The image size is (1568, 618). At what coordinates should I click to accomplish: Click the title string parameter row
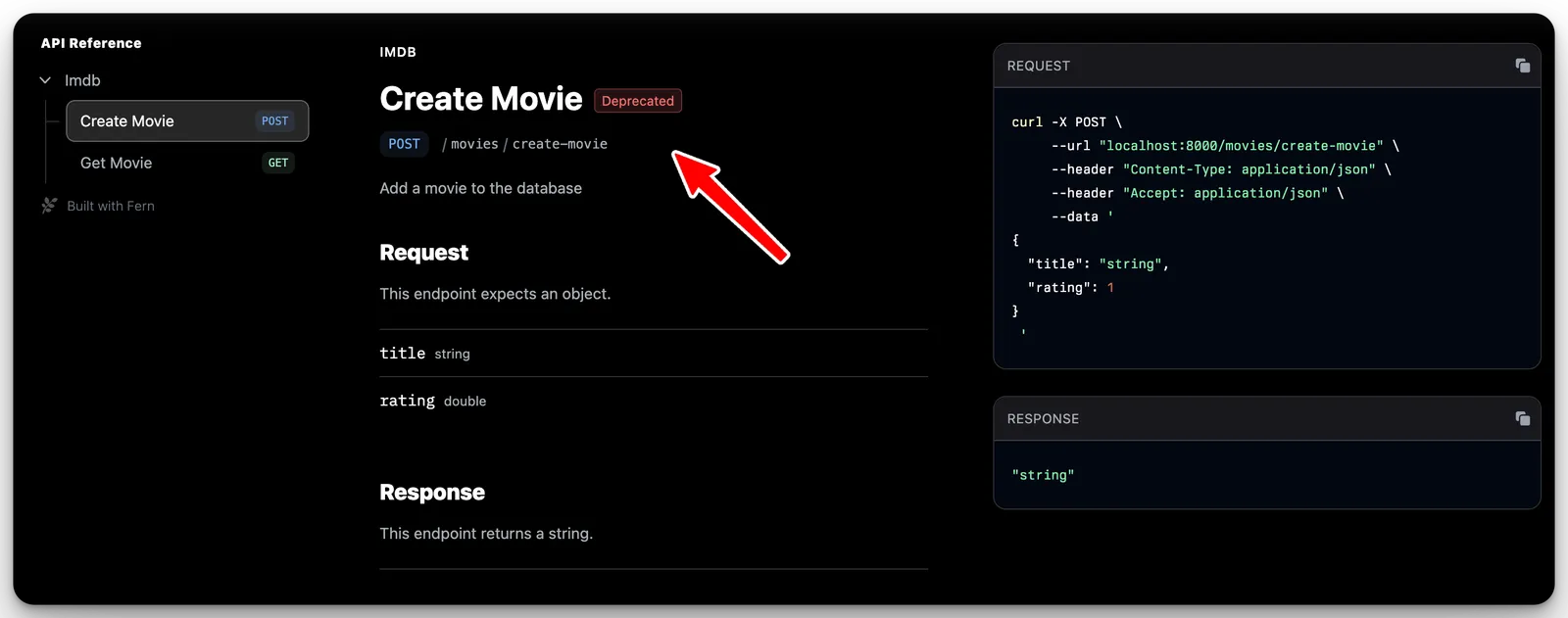(x=654, y=354)
